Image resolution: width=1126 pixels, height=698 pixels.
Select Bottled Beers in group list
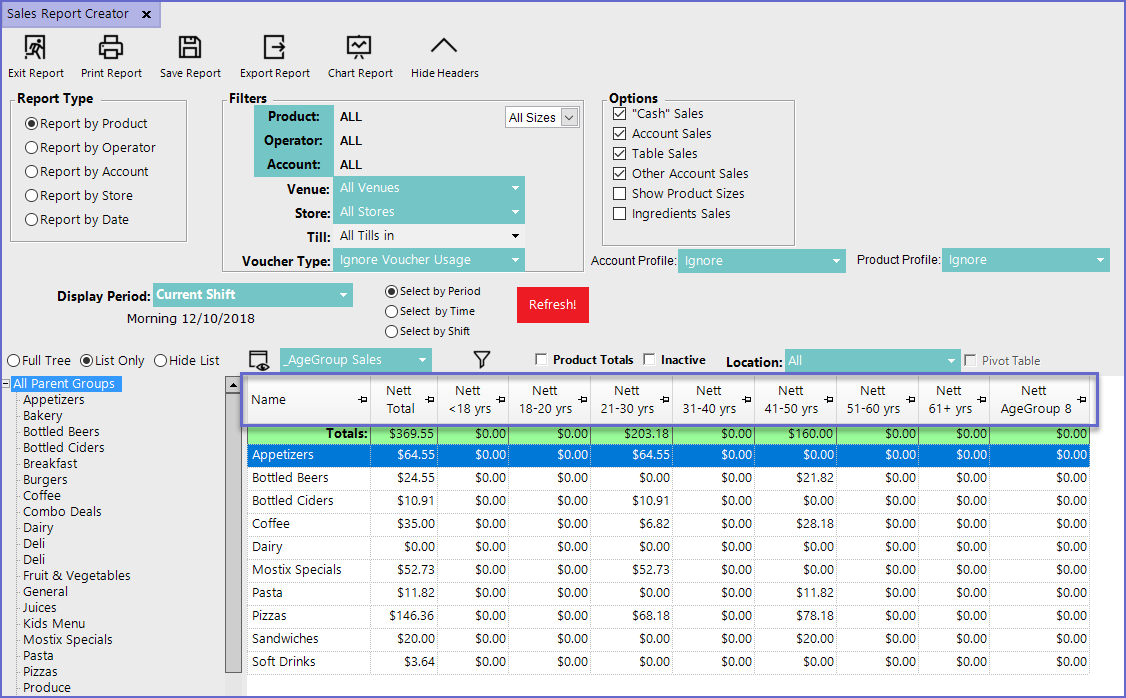coord(61,432)
